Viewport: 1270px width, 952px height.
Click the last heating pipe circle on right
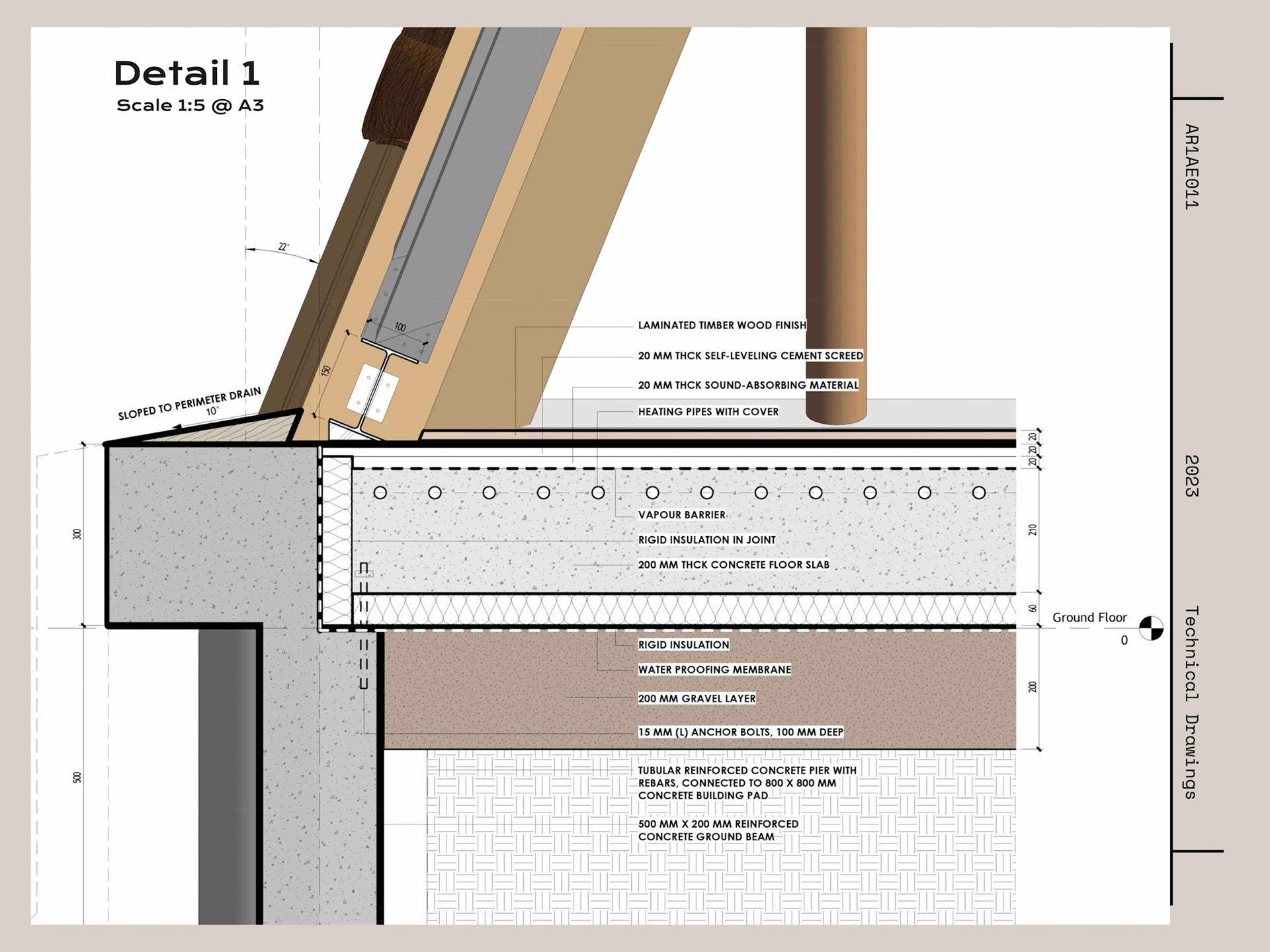tap(979, 493)
